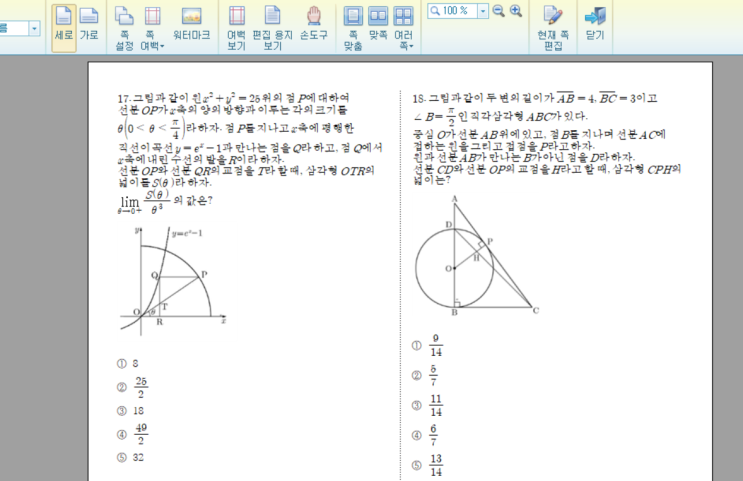Click the limit expression S(θ)/θ³
Image resolution: width=743 pixels, height=481 pixels.
click(157, 202)
